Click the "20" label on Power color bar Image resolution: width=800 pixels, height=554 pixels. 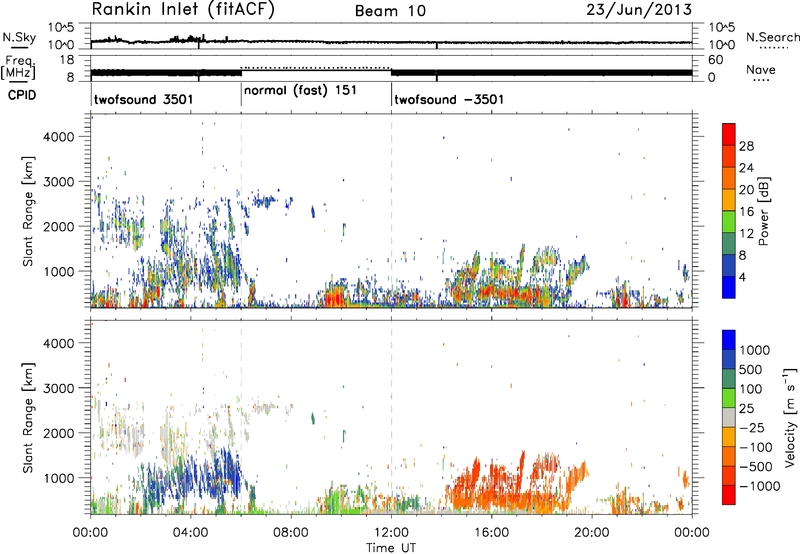[746, 190]
